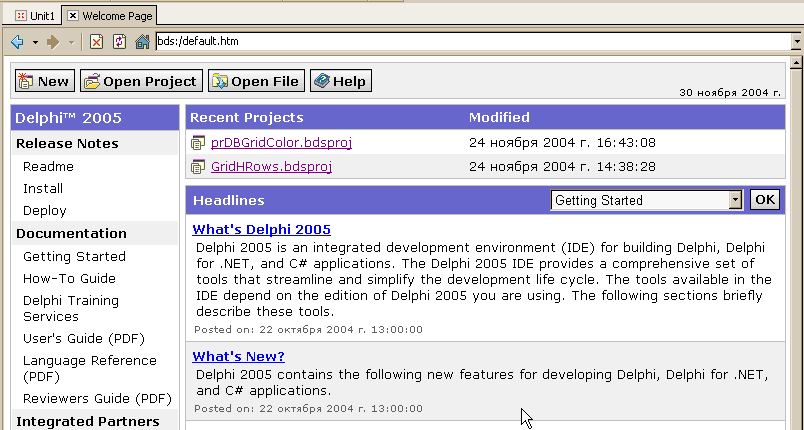This screenshot has width=804, height=430.
Task: Click the 30 ноября 2004 г. date label
Action: click(x=730, y=93)
